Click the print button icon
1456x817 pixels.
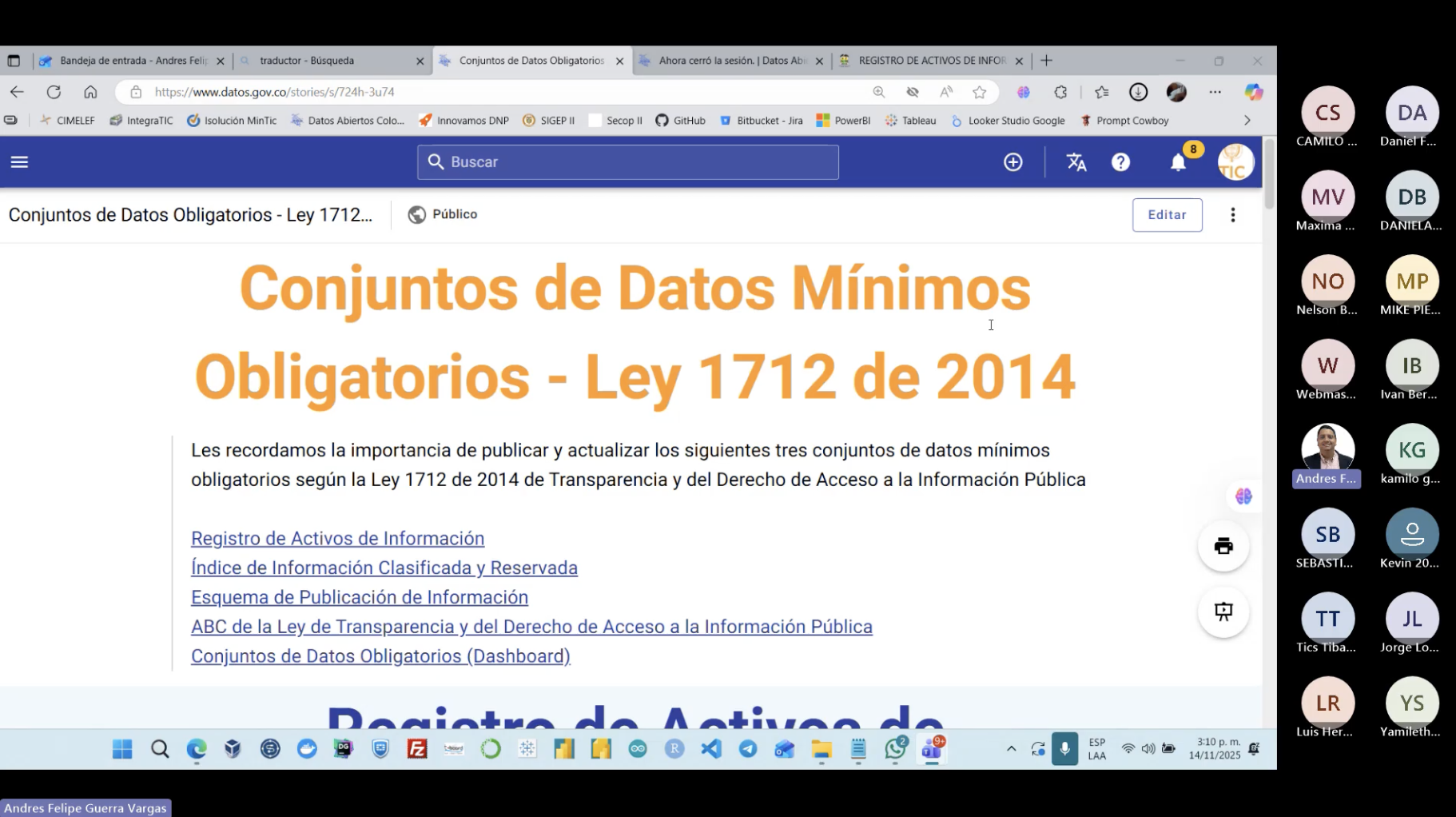point(1223,547)
